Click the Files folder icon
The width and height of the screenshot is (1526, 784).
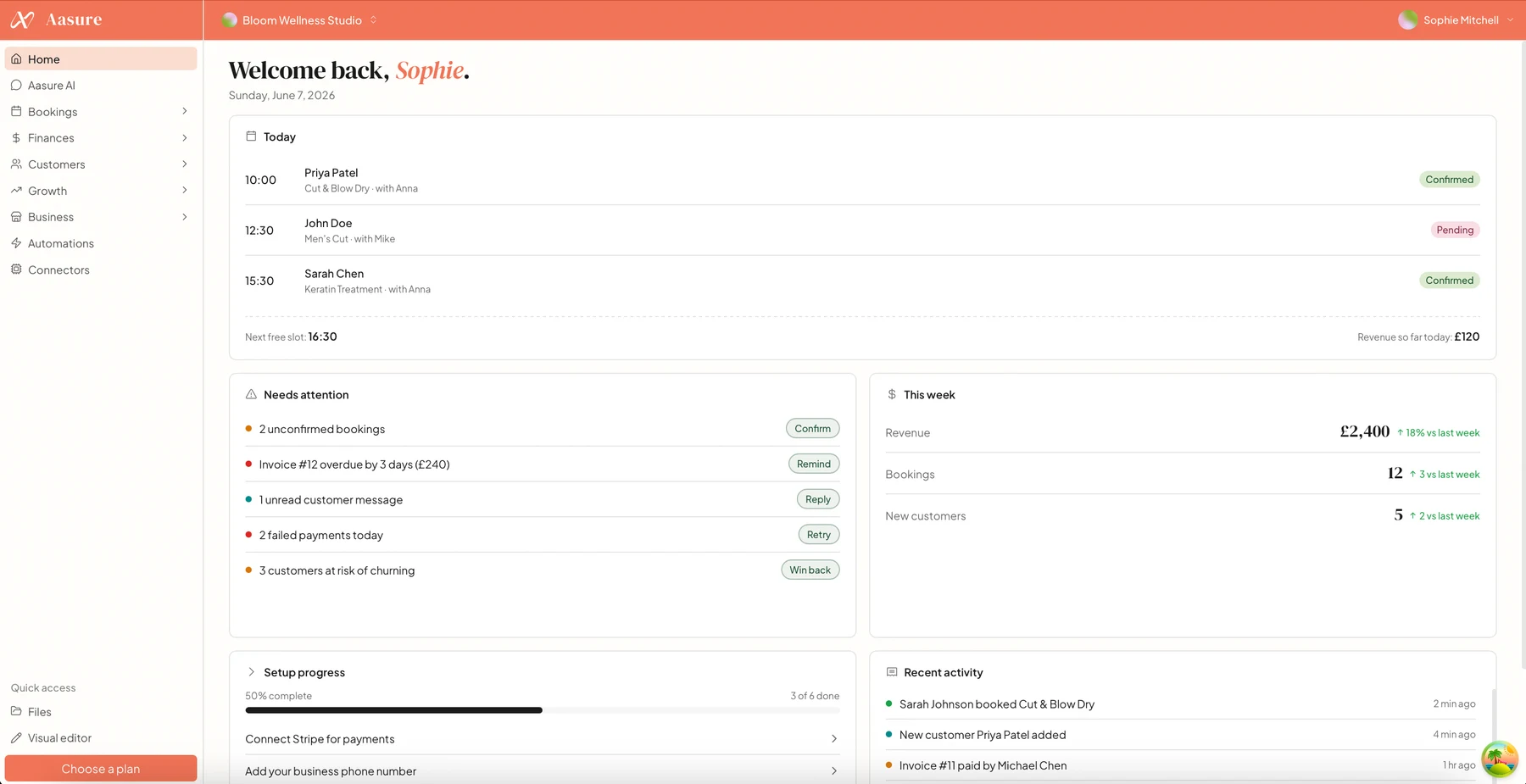pos(16,712)
